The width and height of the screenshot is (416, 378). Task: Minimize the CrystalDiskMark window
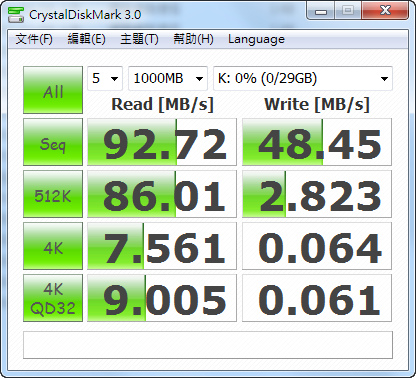[x=321, y=11]
